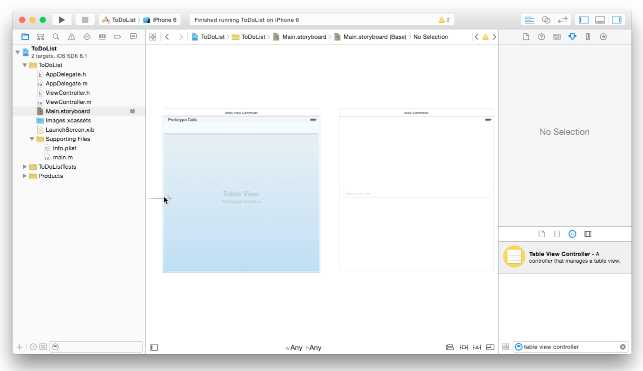Collapse the ToDoList group folder
The height and width of the screenshot is (371, 643).
[25, 65]
